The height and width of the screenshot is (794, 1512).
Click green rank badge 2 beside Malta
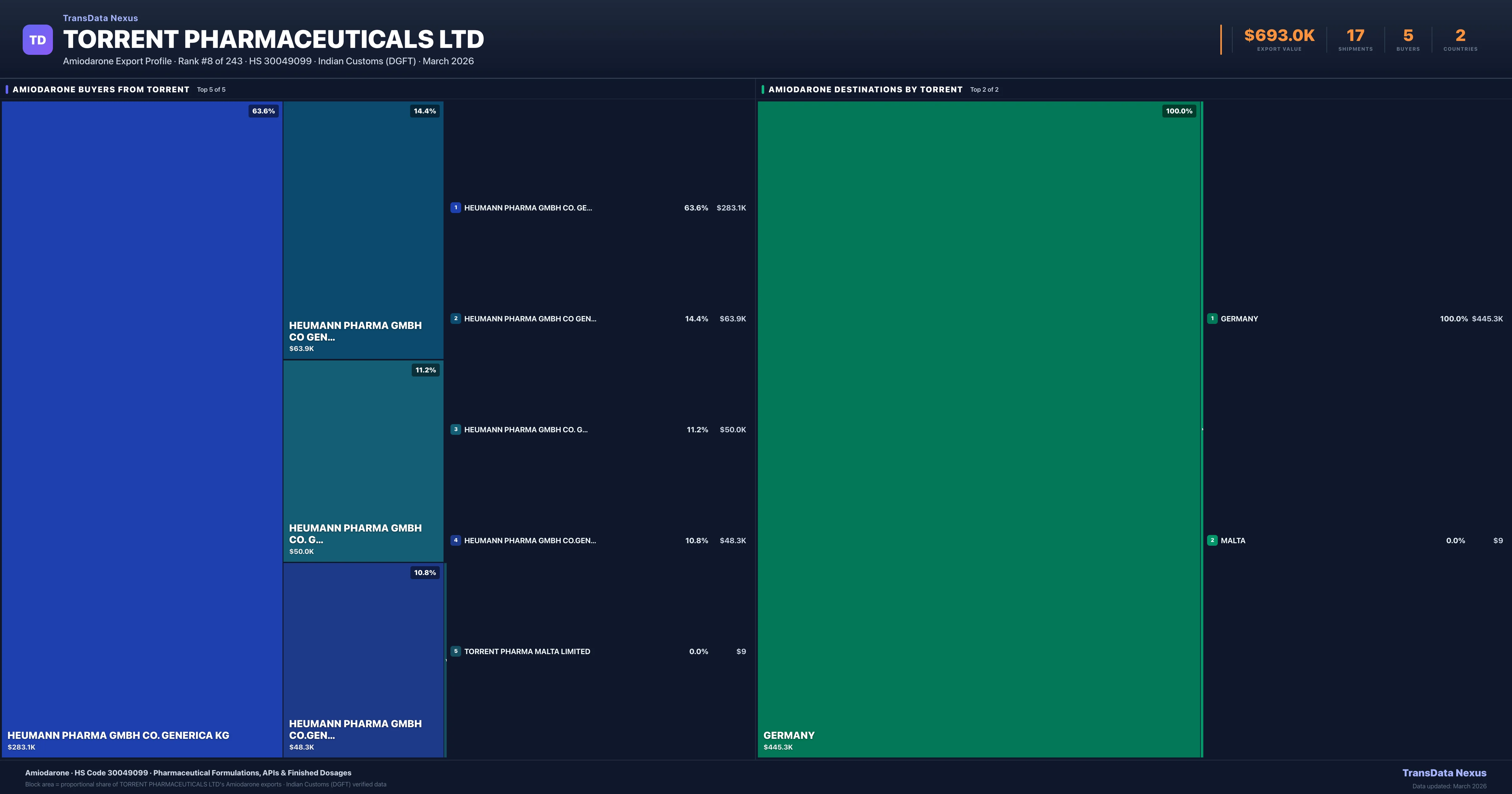click(x=1212, y=540)
